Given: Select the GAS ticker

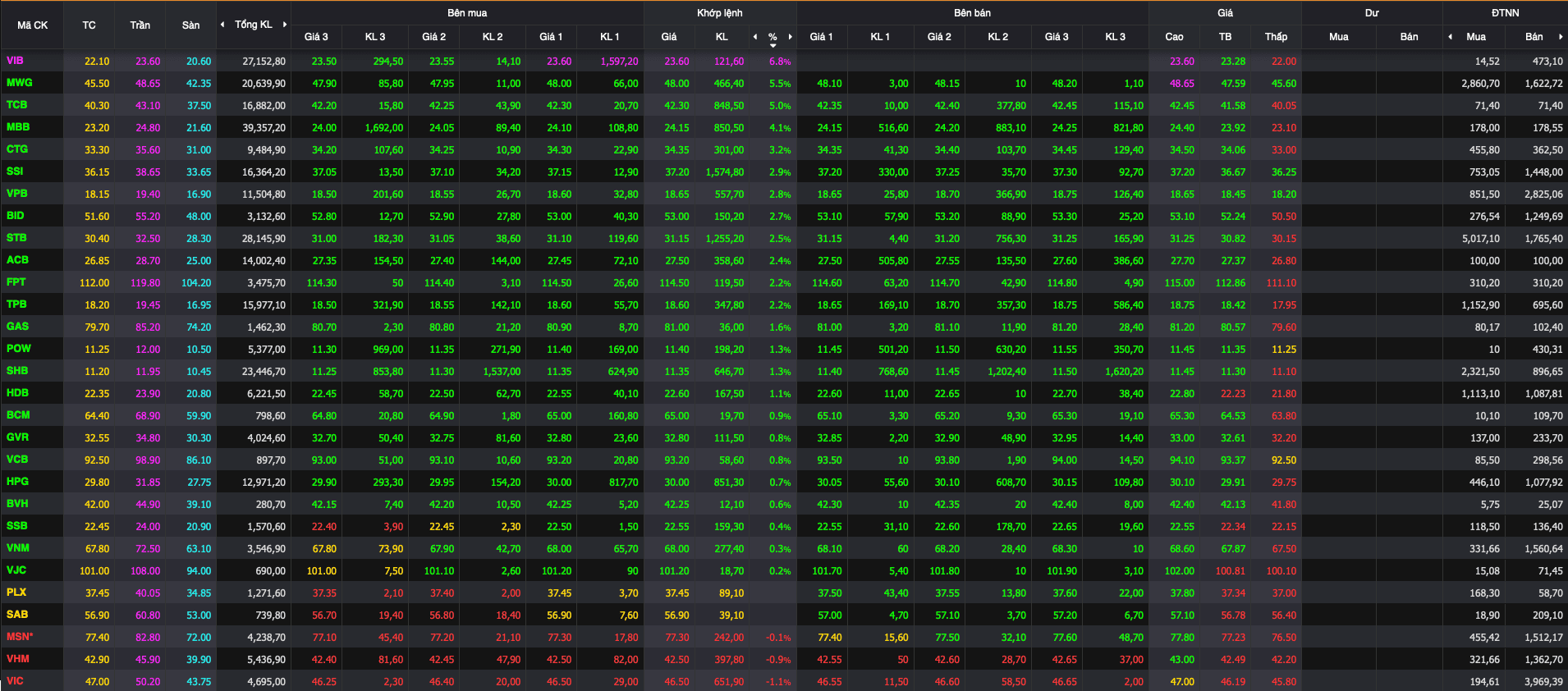Looking at the screenshot, I should [17, 327].
